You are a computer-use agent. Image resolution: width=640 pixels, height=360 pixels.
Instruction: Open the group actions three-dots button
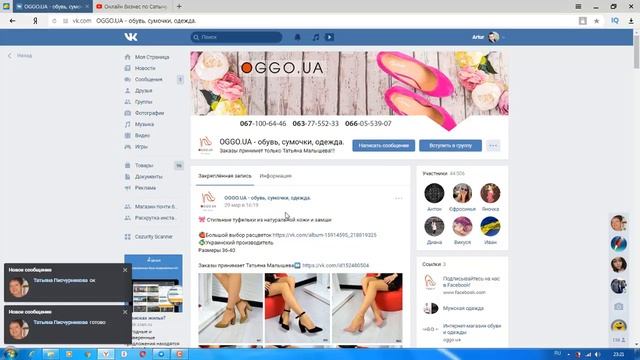click(x=493, y=146)
